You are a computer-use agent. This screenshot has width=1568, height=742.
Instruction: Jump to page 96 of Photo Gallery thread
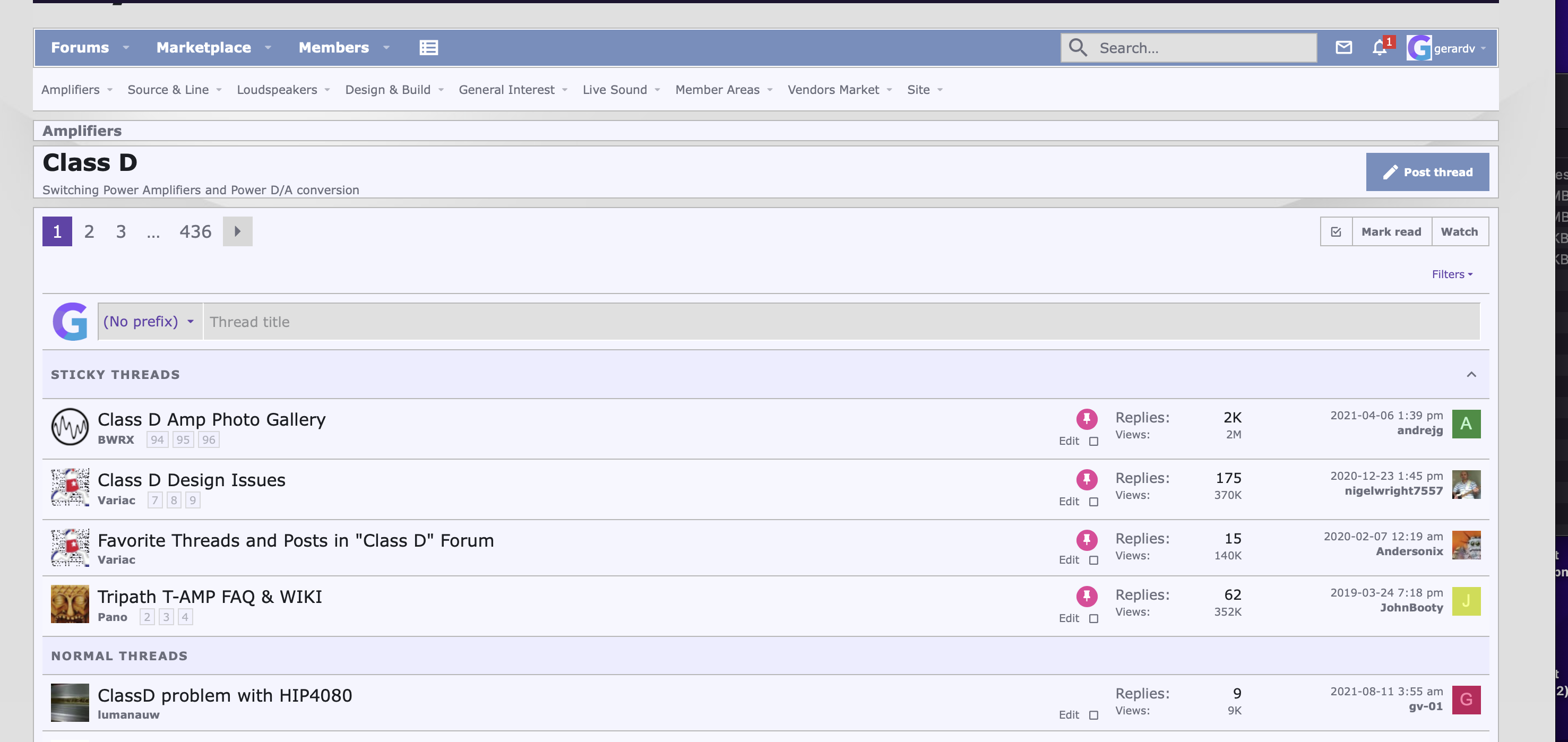click(x=208, y=439)
